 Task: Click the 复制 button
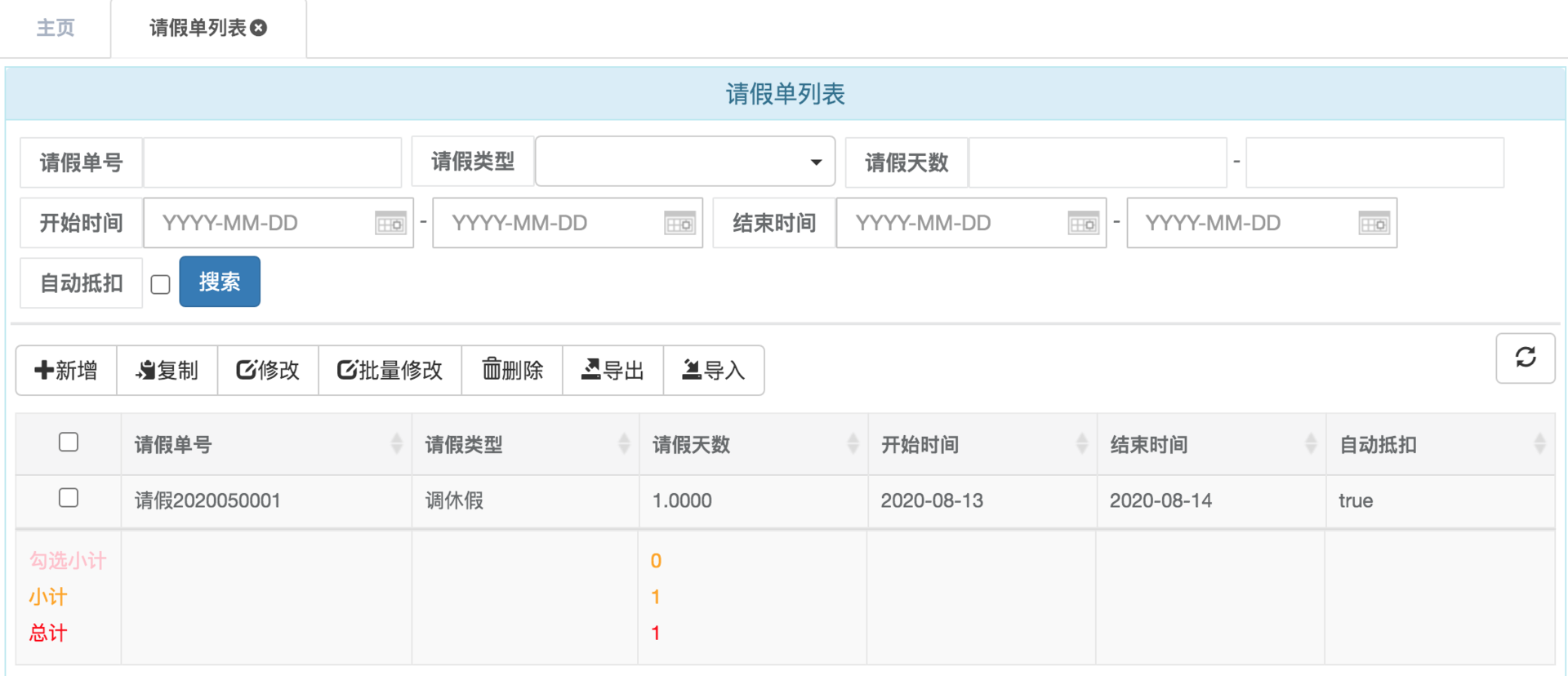click(x=167, y=371)
